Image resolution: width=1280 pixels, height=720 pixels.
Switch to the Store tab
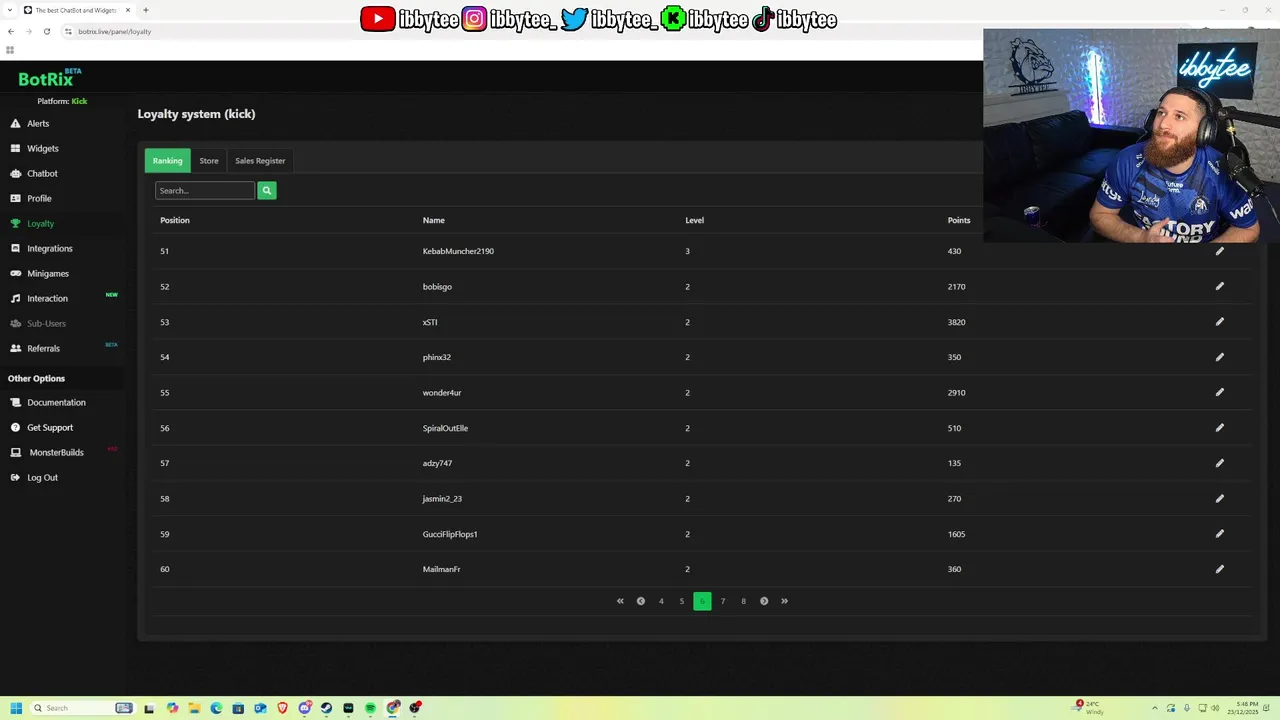[209, 160]
